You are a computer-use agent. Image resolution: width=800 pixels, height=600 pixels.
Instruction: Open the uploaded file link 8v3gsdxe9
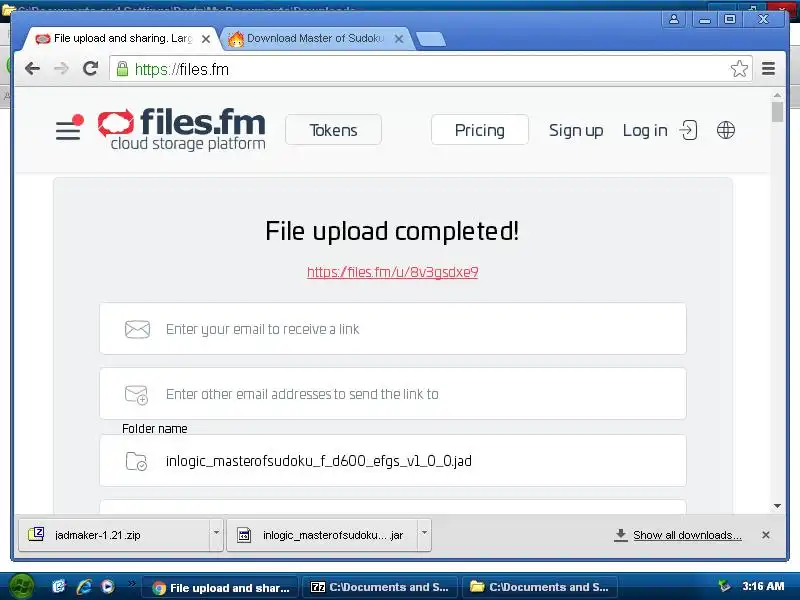392,272
